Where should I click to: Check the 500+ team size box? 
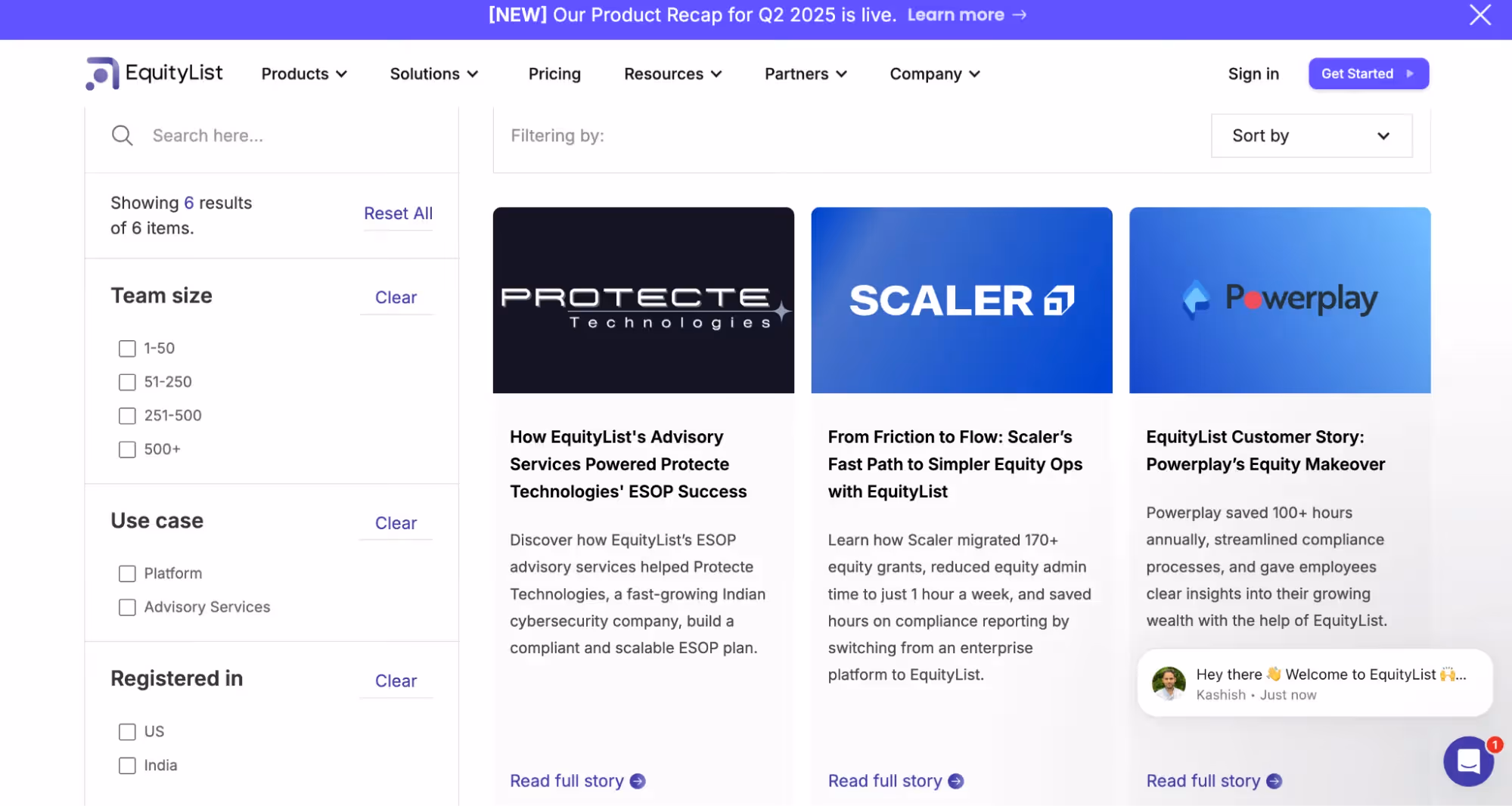click(x=127, y=449)
